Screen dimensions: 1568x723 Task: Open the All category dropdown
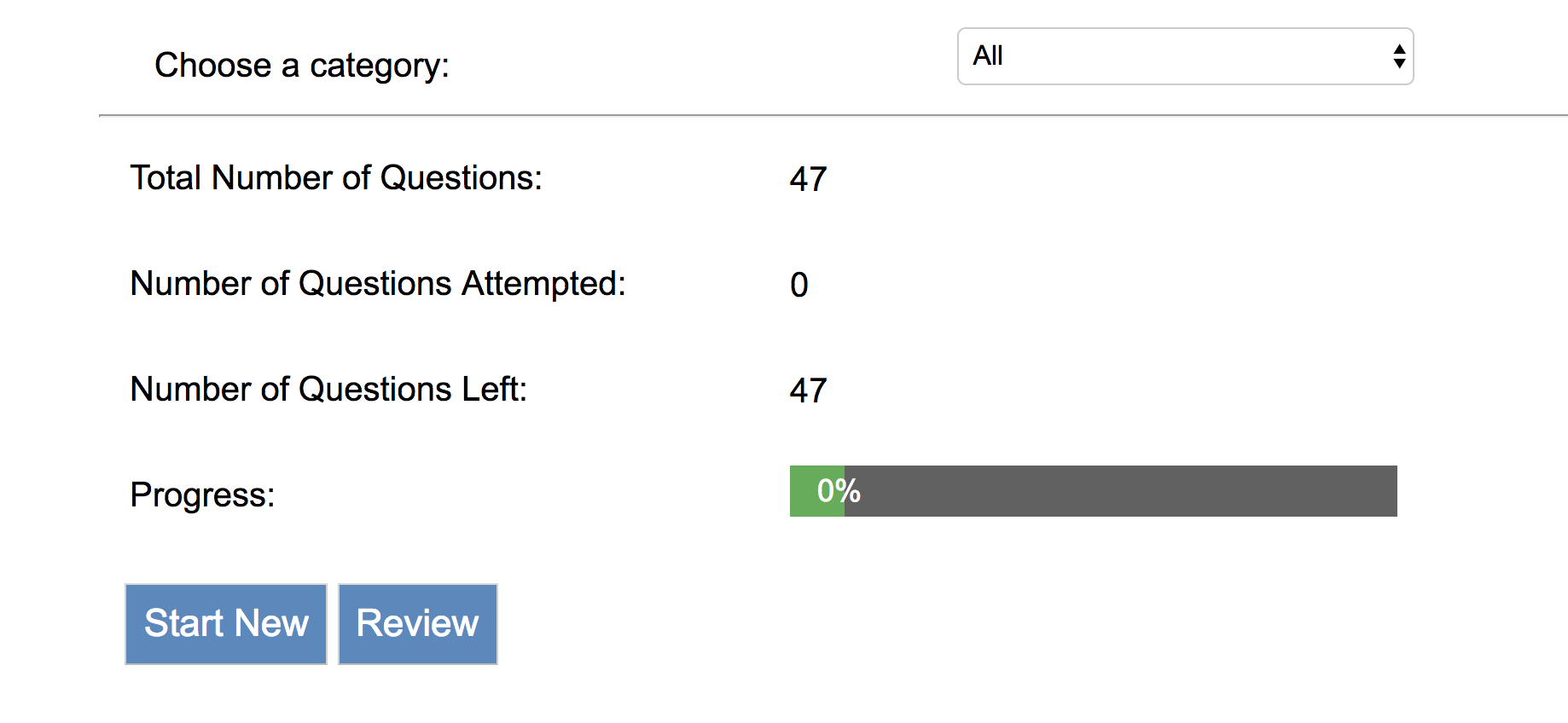coord(1185,56)
